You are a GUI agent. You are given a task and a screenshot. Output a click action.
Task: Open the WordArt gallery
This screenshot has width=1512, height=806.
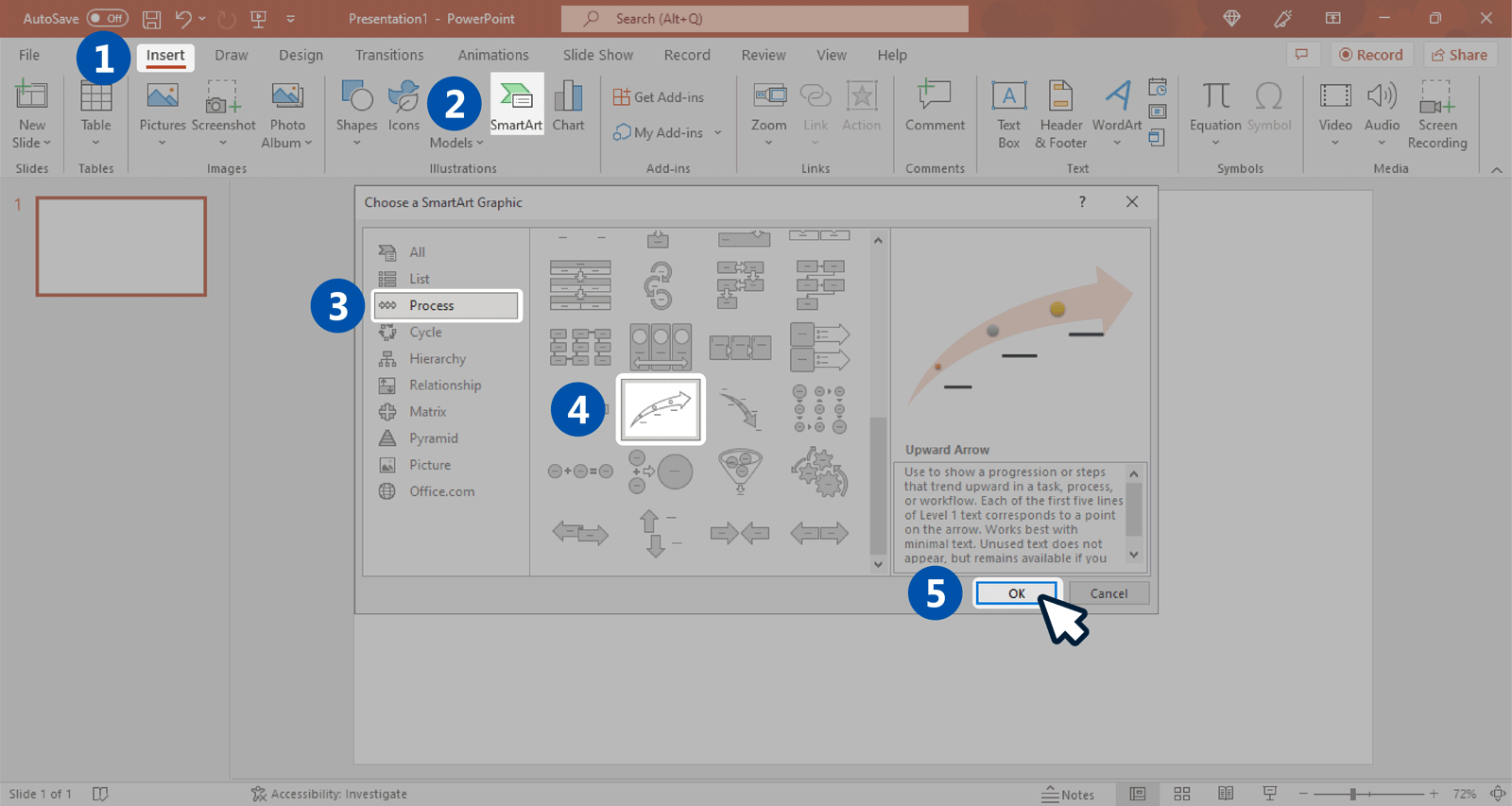(x=1117, y=114)
